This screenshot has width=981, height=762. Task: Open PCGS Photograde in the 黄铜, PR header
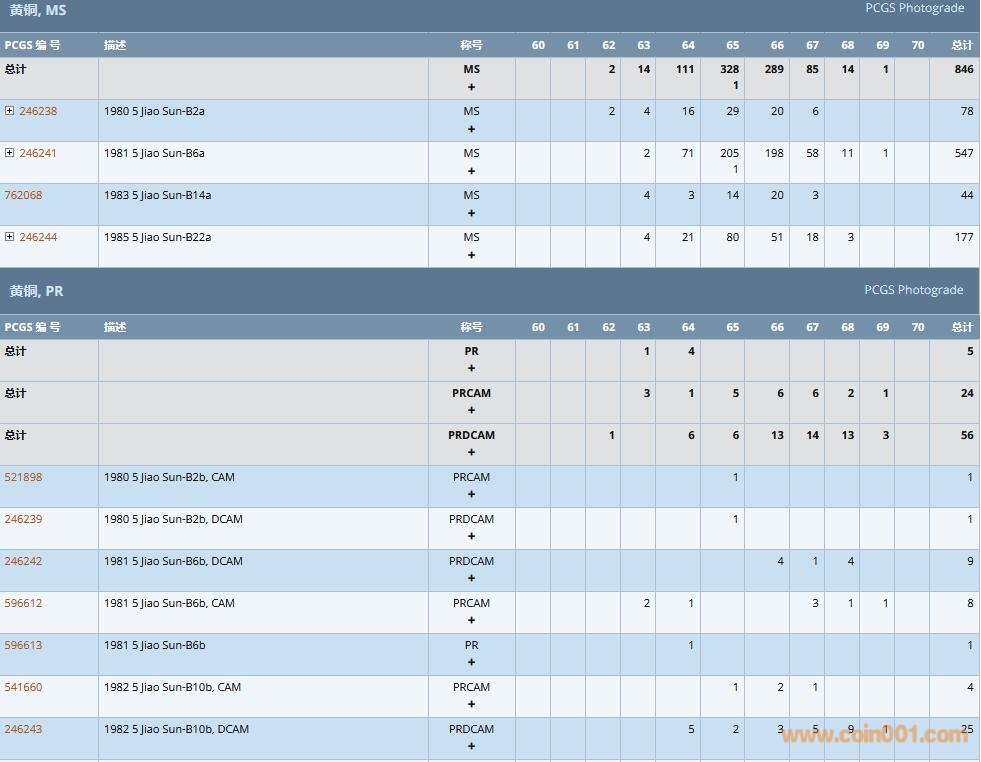tap(914, 290)
